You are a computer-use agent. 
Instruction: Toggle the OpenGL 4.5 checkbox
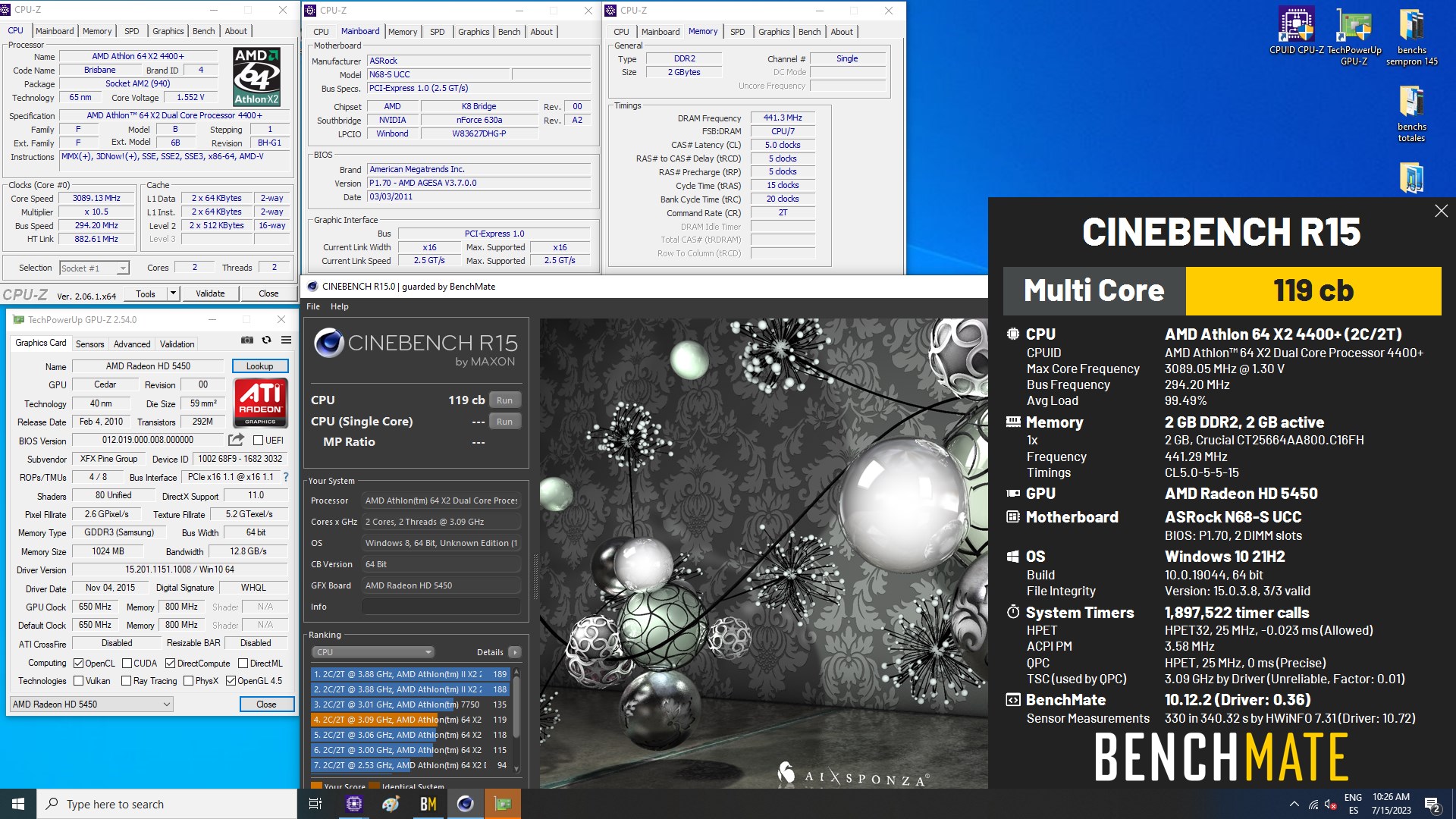(231, 681)
